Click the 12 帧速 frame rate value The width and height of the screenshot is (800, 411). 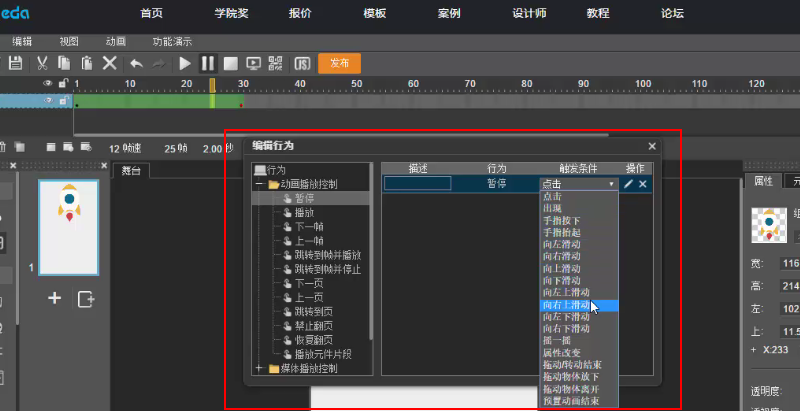click(x=125, y=148)
